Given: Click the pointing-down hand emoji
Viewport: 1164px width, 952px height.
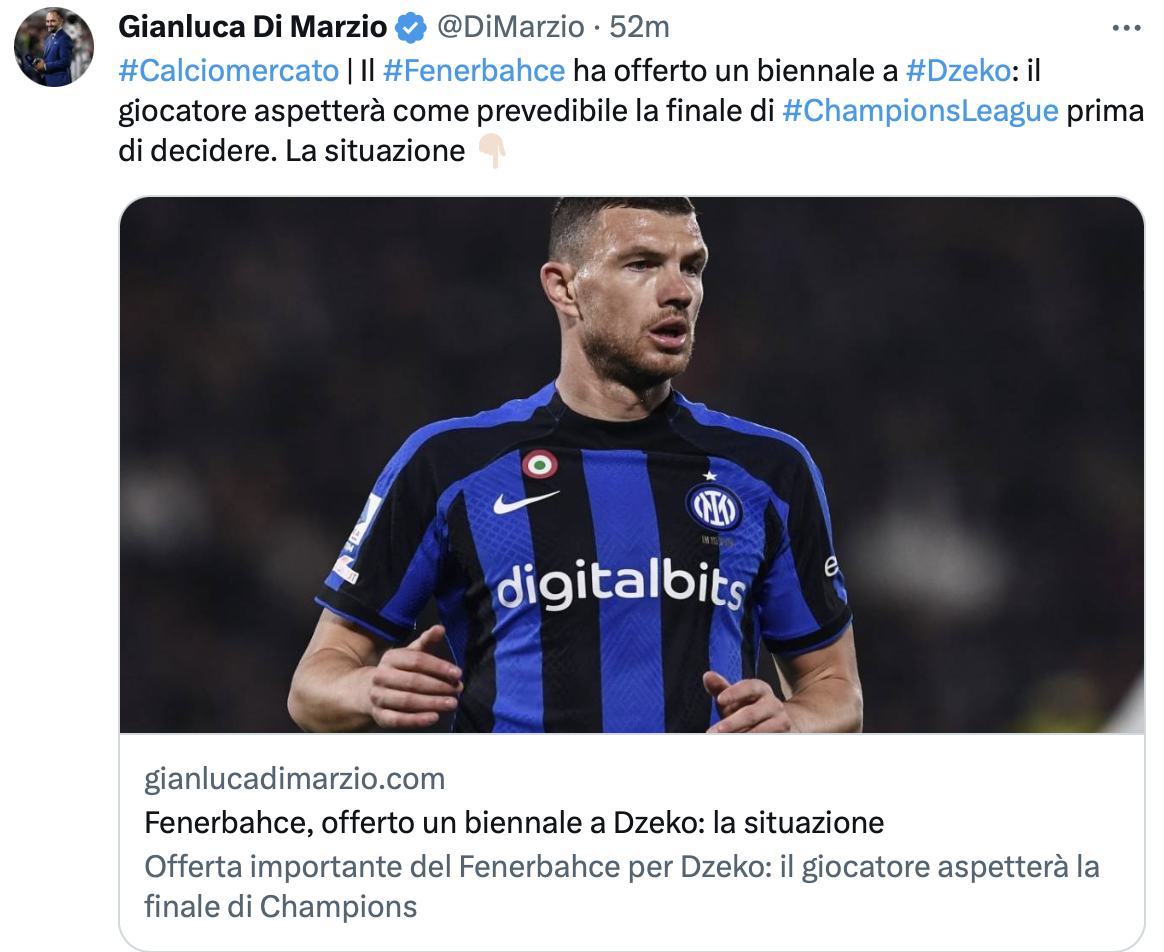Looking at the screenshot, I should pyautogui.click(x=492, y=151).
